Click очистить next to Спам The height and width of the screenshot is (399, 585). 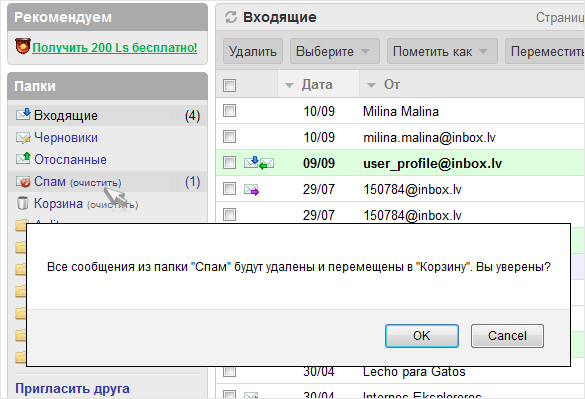point(96,183)
